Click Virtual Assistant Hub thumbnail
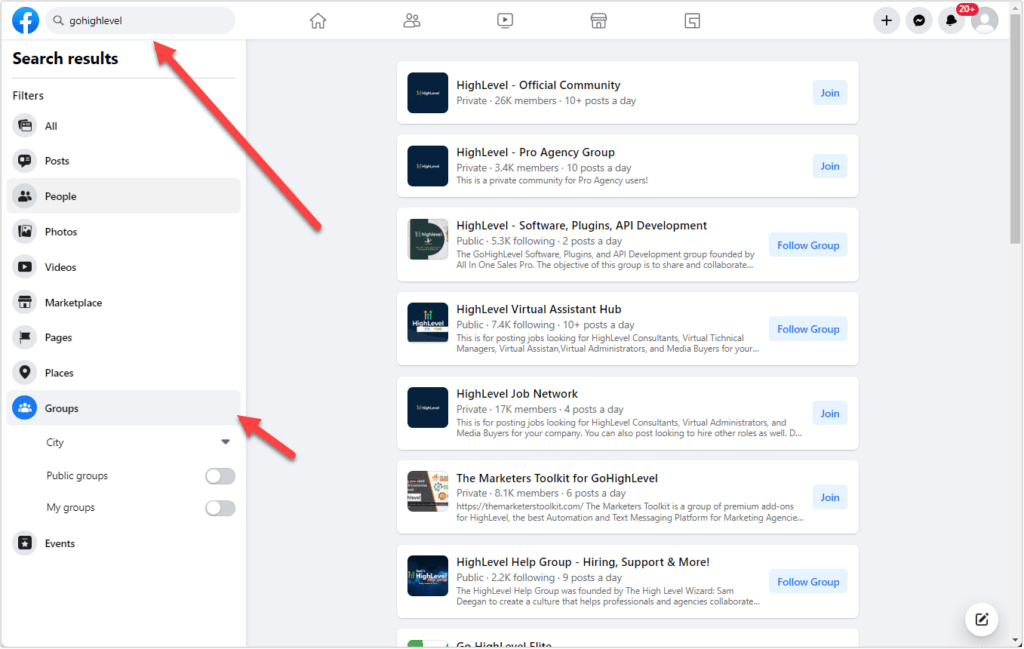Screen dimensions: 1024x649 pyautogui.click(x=428, y=323)
